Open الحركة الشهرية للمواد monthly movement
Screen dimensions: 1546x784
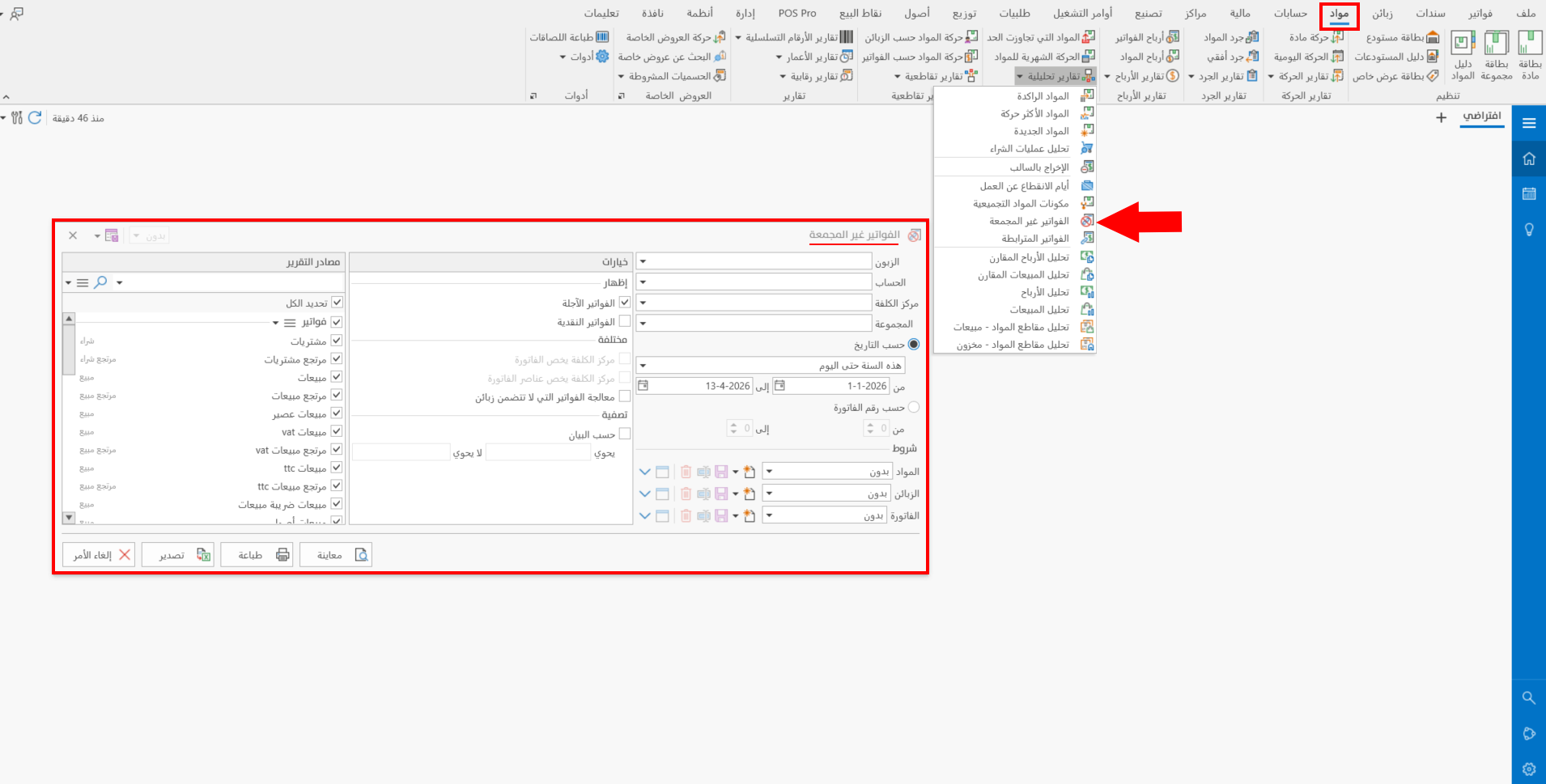[x=1045, y=57]
